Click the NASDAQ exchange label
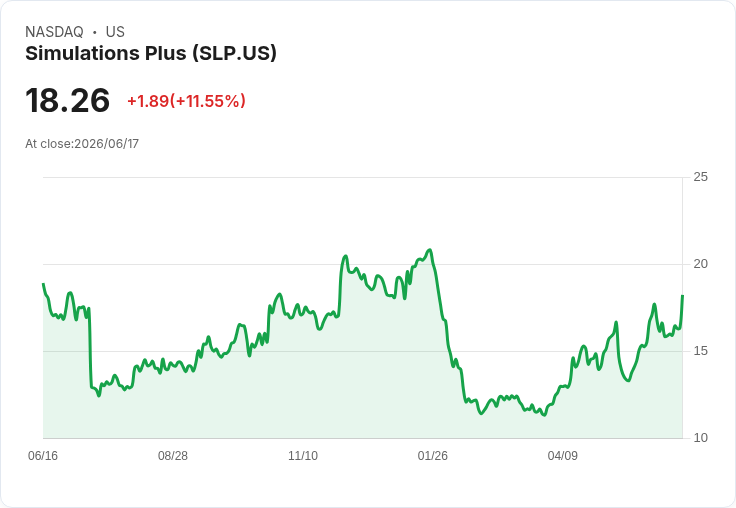This screenshot has height=508, width=736. tap(54, 32)
